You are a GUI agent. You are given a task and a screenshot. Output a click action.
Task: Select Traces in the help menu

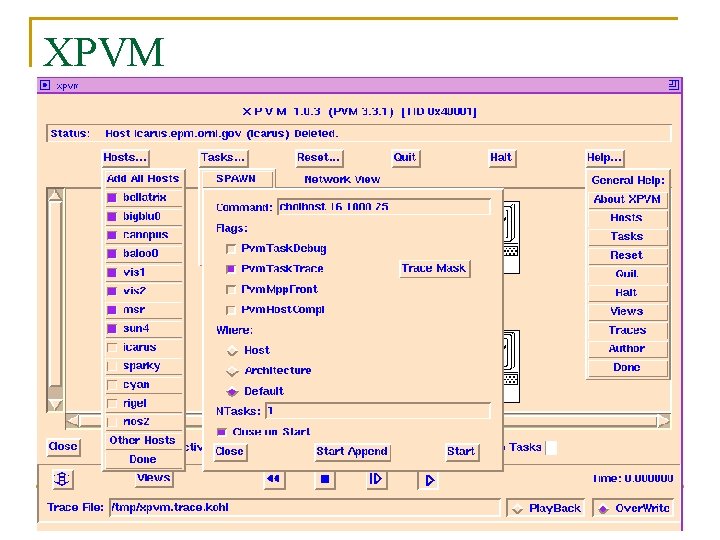point(627,330)
